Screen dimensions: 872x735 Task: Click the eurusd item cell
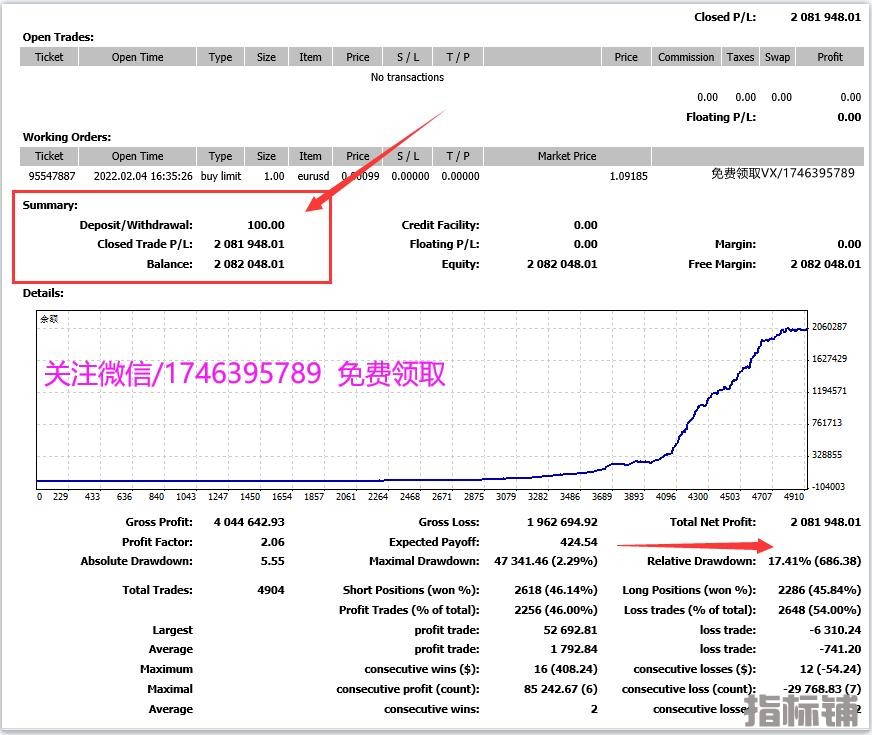(x=310, y=176)
